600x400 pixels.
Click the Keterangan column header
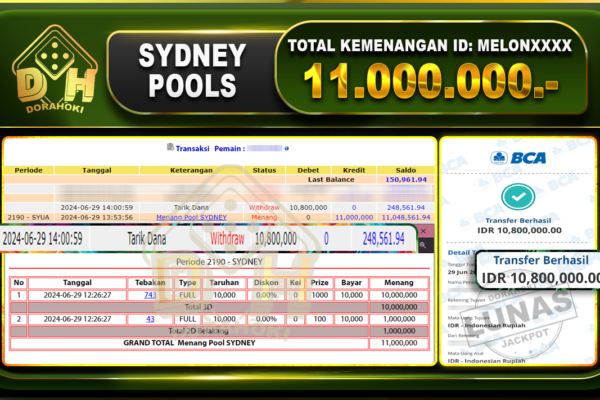coord(191,170)
